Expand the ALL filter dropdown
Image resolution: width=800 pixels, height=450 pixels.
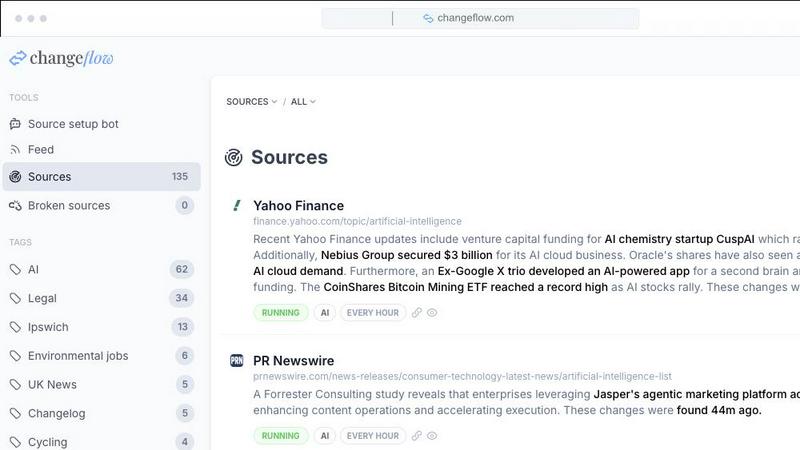pyautogui.click(x=303, y=102)
